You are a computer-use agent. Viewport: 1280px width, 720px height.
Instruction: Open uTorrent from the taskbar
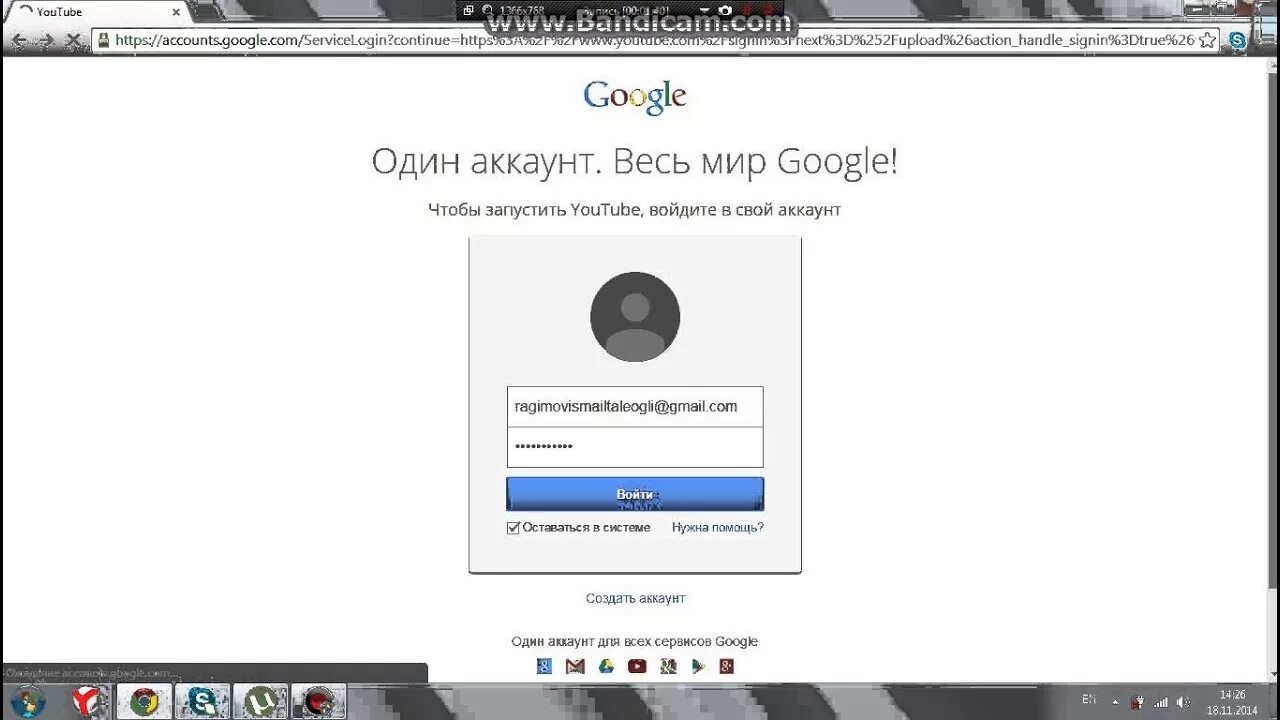[x=261, y=701]
